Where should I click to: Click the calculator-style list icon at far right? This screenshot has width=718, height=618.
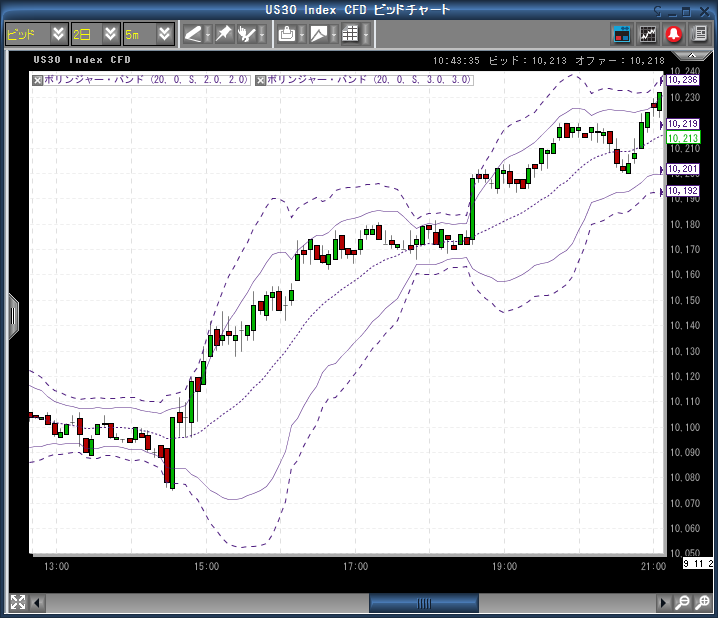pos(698,33)
